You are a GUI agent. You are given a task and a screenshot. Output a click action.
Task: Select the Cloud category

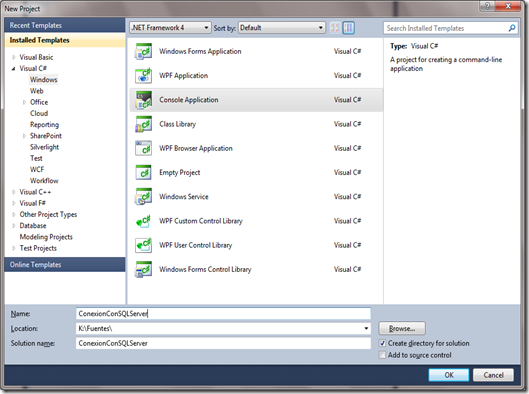(39, 113)
